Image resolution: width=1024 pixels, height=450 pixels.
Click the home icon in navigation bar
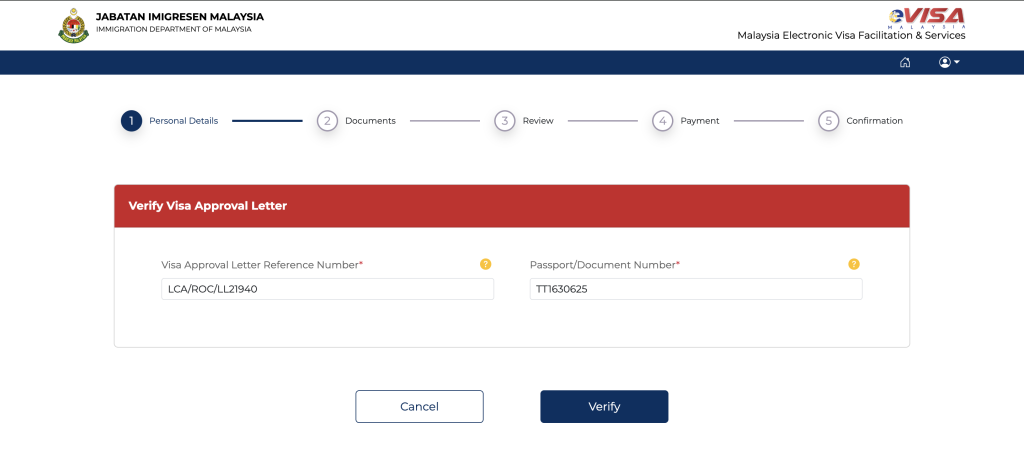click(905, 62)
